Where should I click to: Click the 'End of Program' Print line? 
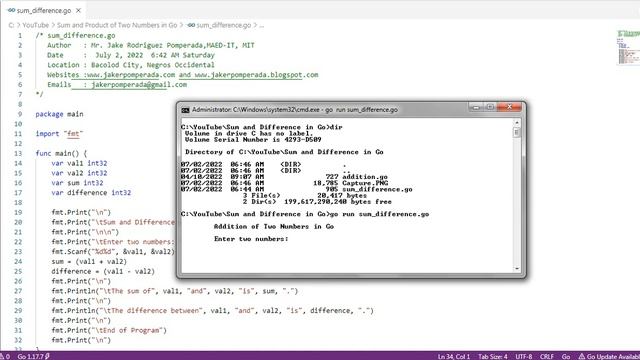click(x=109, y=330)
